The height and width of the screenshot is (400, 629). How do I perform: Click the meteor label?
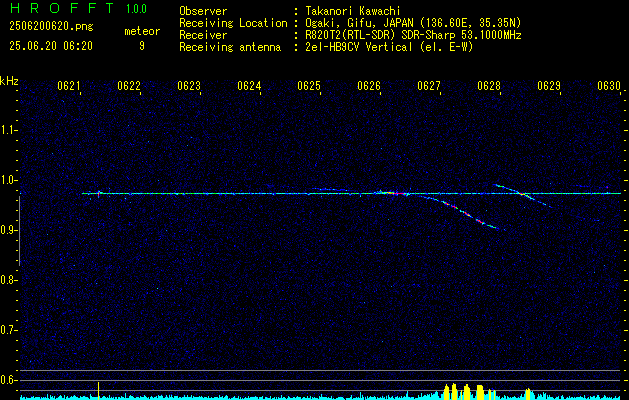click(x=142, y=31)
